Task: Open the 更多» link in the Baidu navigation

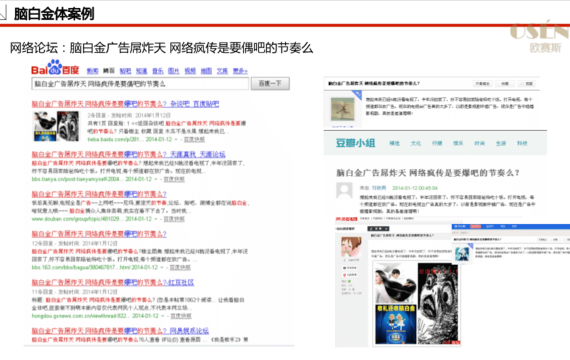Action: (240, 71)
